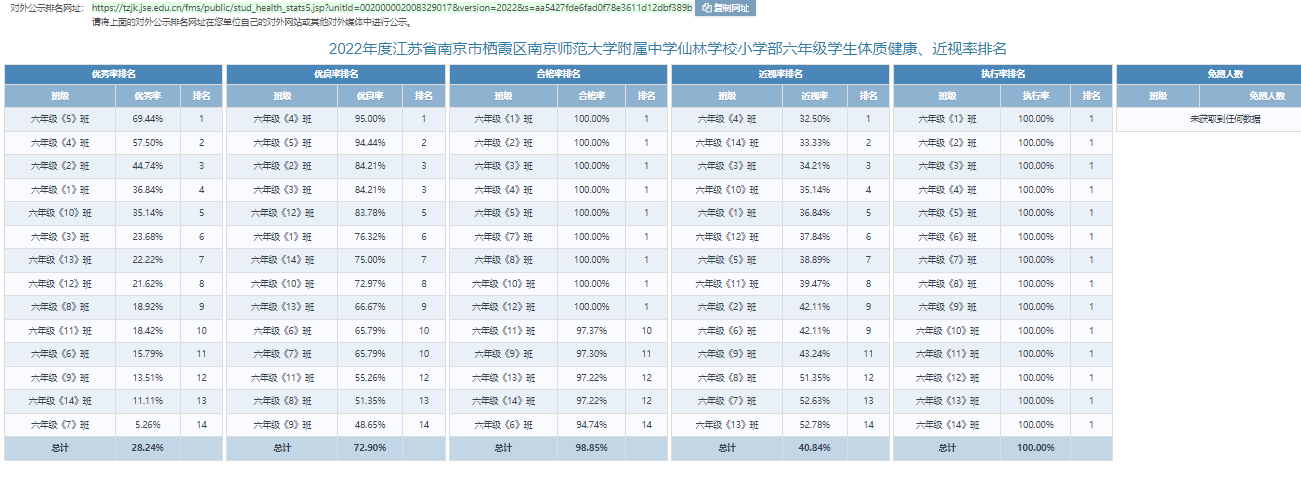
Task: Click the 执行率排名 table header
Action: (1001, 74)
